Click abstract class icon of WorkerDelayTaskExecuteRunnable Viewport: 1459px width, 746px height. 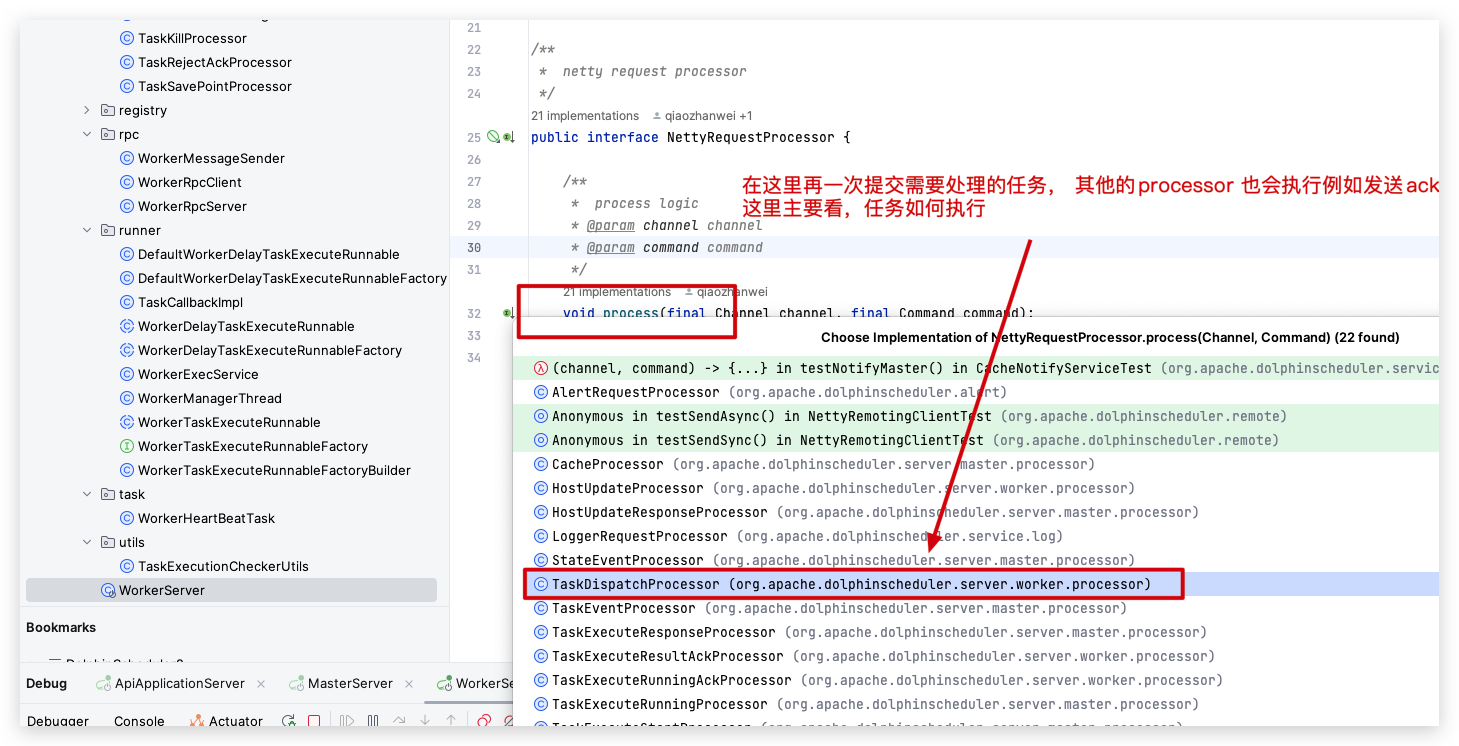pyautogui.click(x=127, y=326)
